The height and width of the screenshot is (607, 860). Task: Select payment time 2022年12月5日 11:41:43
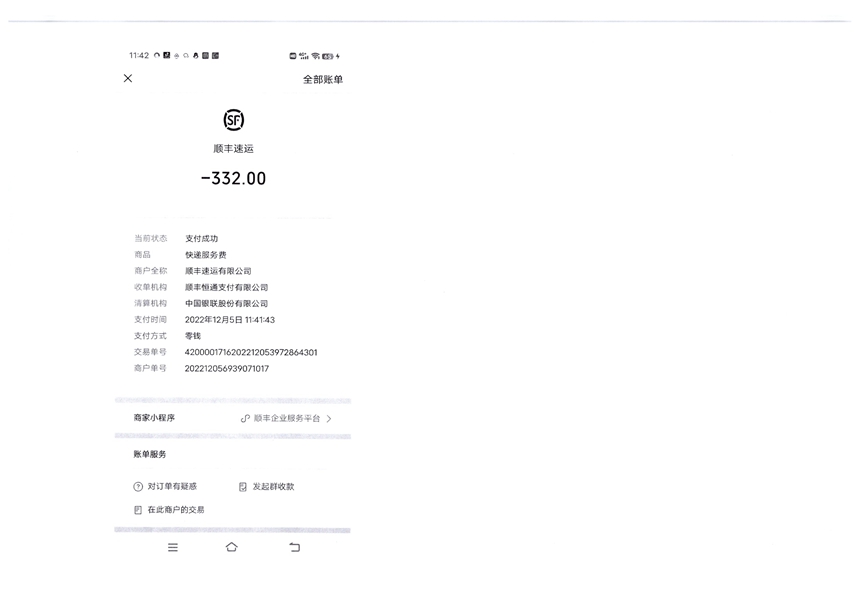[x=230, y=320]
